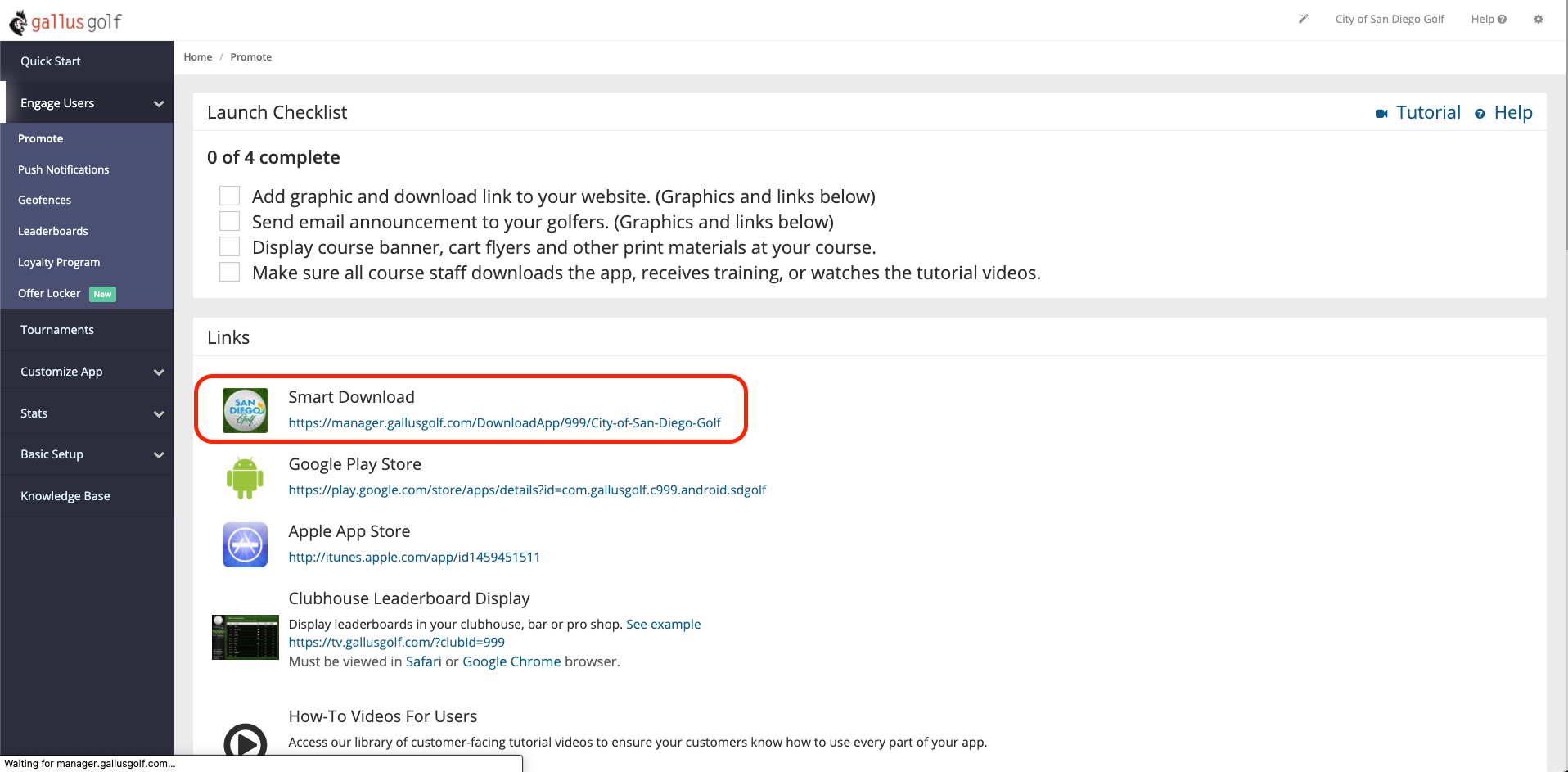Screen dimensions: 1568x772
Task: Click the 'Promote' breadcrumb text
Action: tap(250, 57)
